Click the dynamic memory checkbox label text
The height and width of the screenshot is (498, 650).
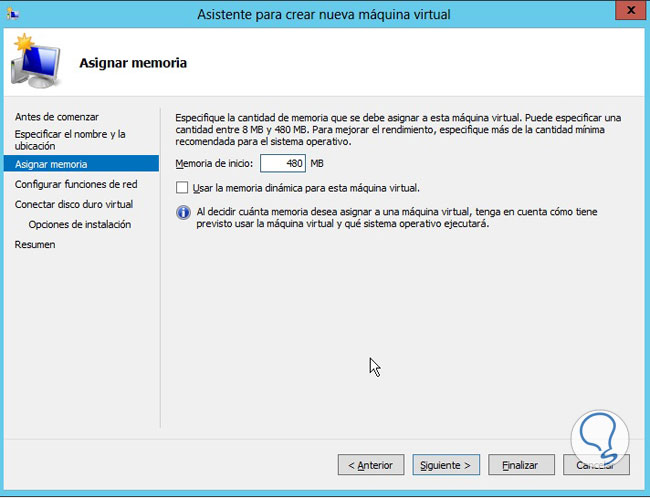(x=306, y=188)
